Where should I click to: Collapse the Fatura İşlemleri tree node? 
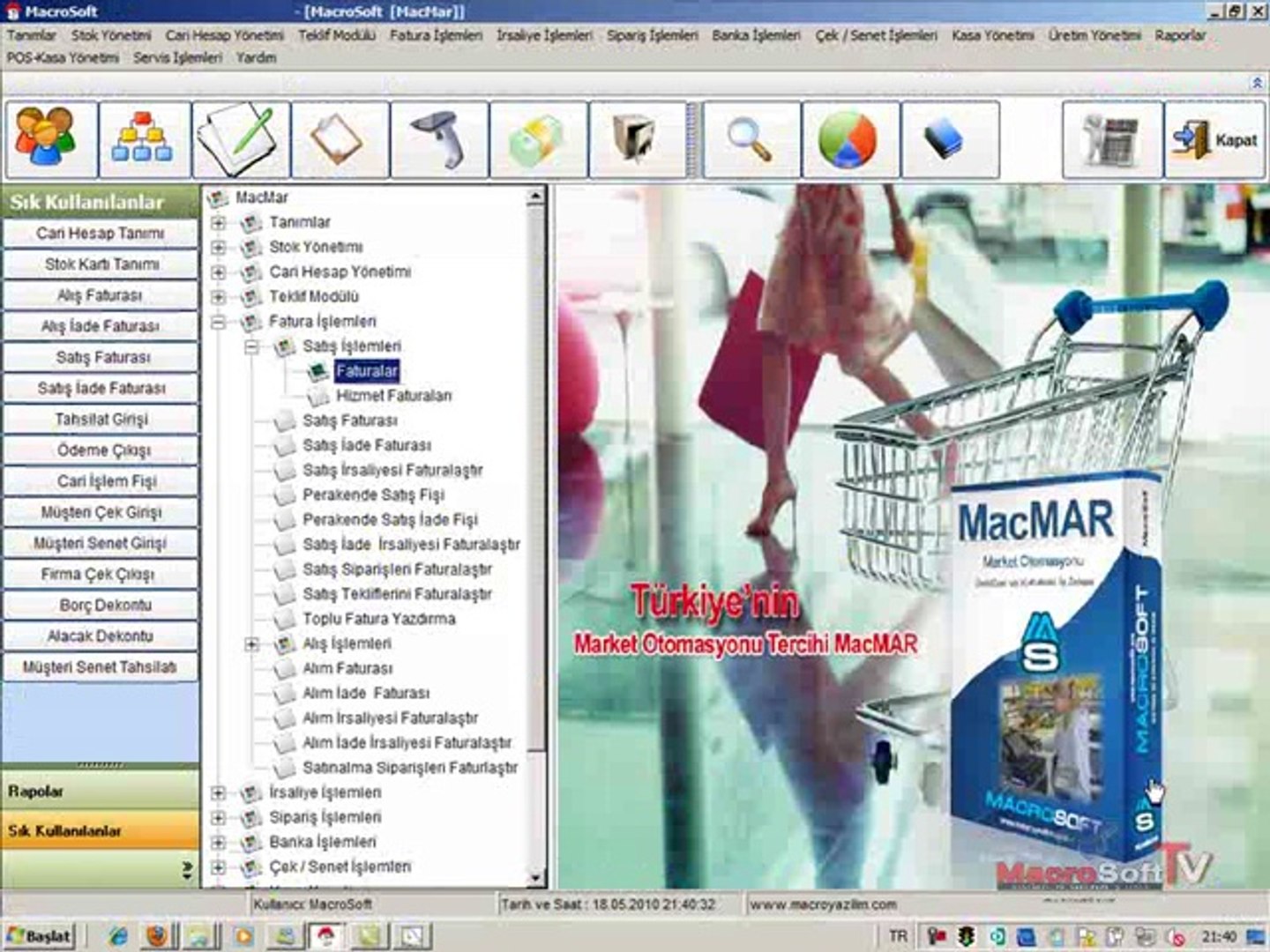[219, 323]
